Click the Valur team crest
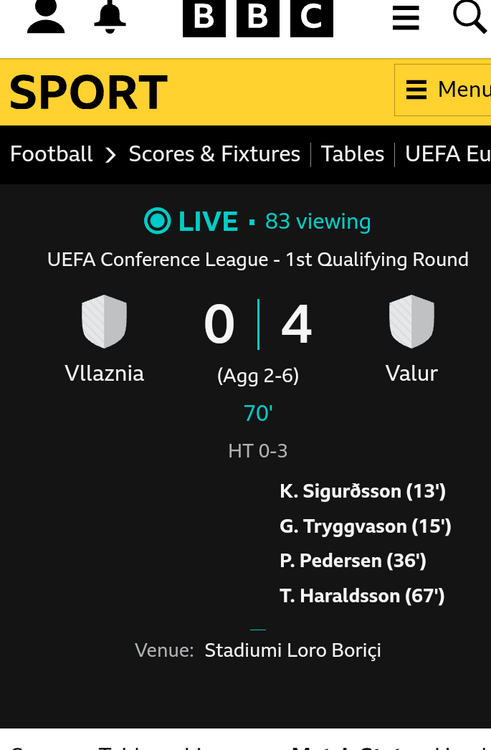 pyautogui.click(x=412, y=321)
